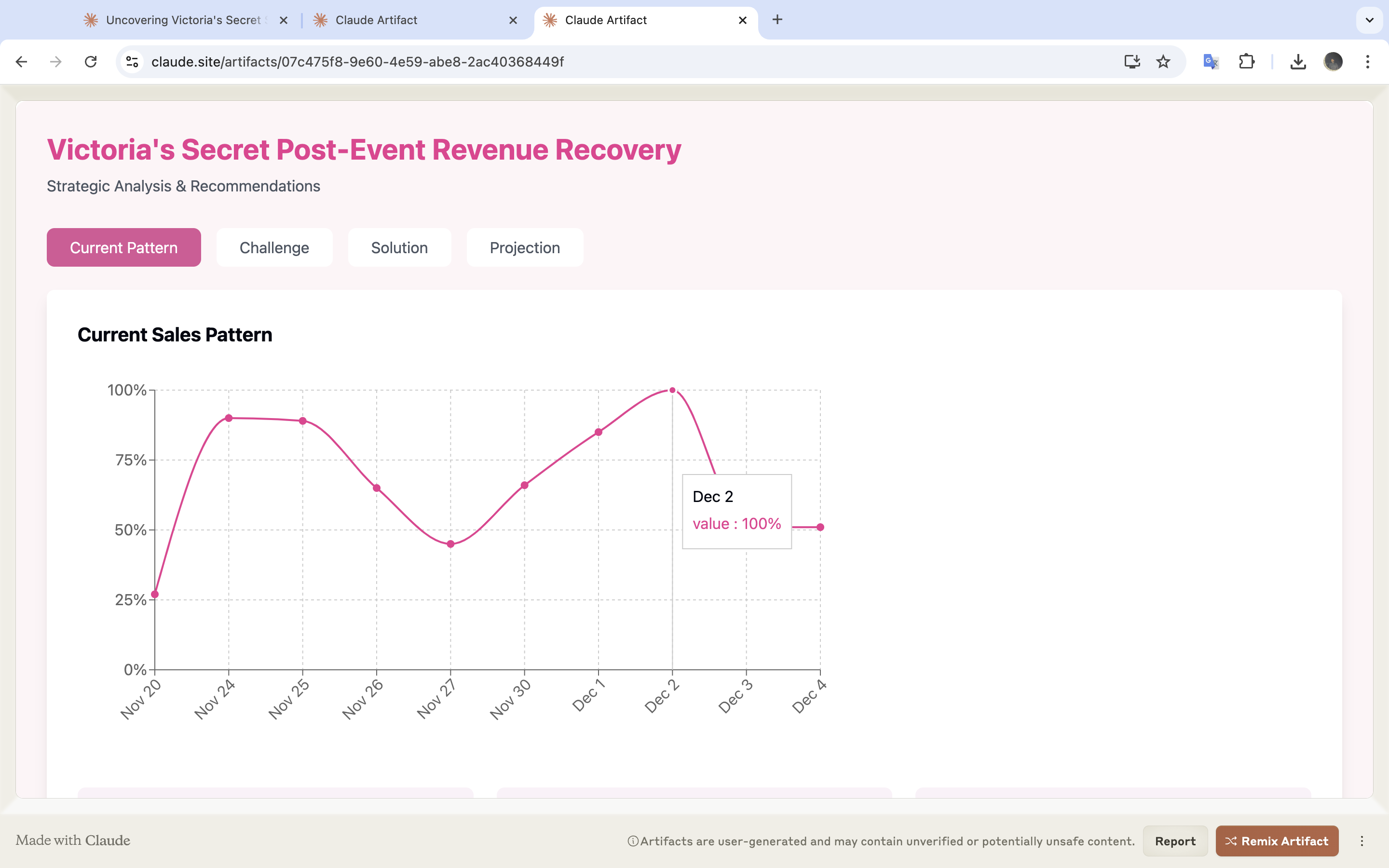Open Chrome's three-dot menu
Viewport: 1389px width, 868px height.
[1368, 61]
